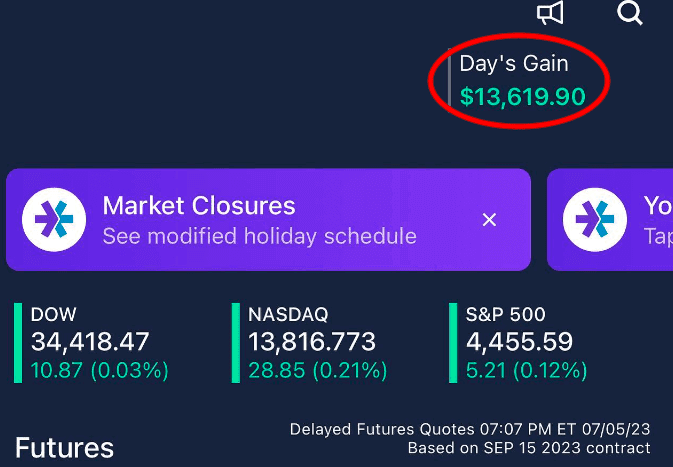The image size is (673, 467).
Task: Click the S&P 500 value 4,455.59
Action: pos(519,342)
